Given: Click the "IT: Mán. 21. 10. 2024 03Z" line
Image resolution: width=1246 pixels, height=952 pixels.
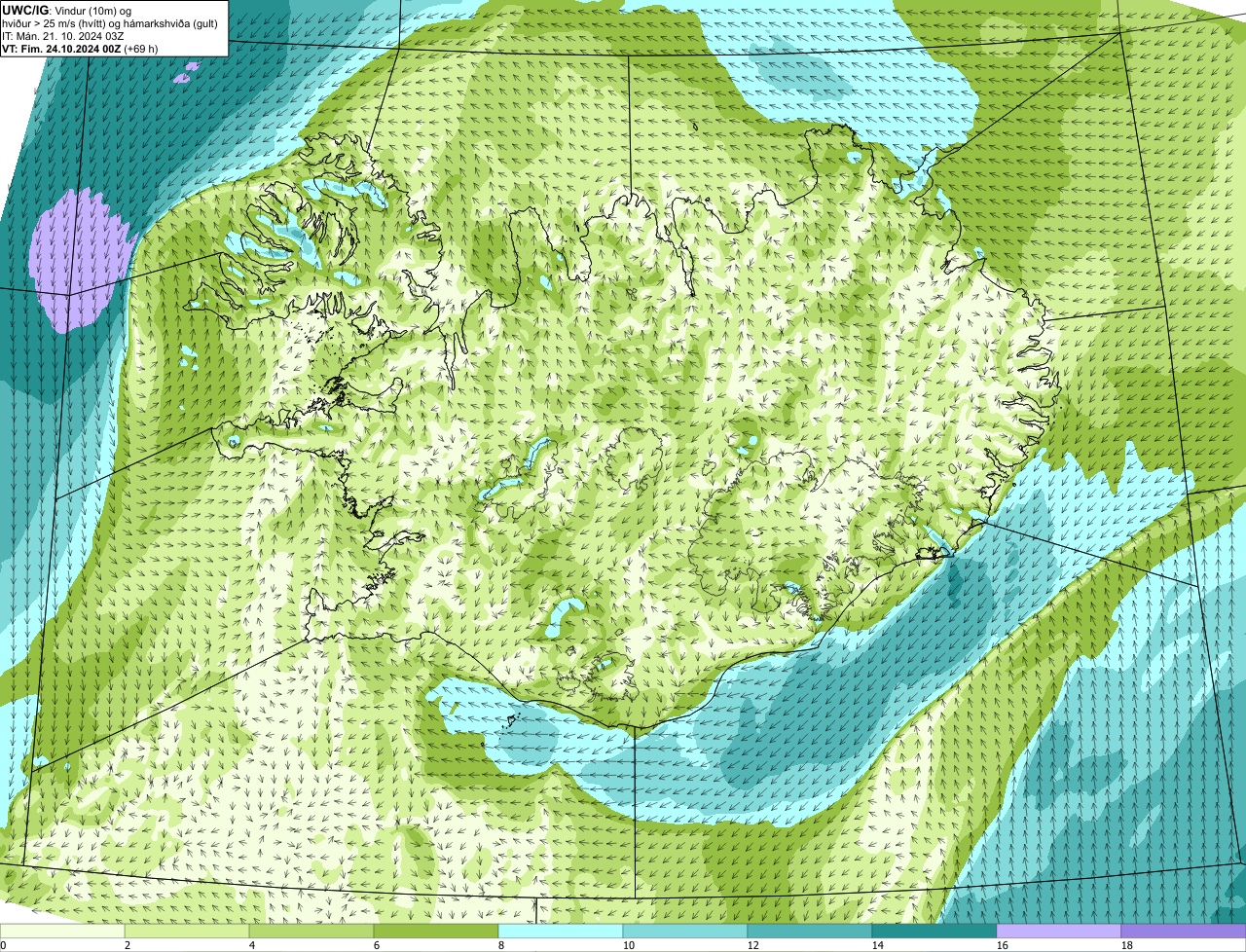Looking at the screenshot, I should [62, 35].
